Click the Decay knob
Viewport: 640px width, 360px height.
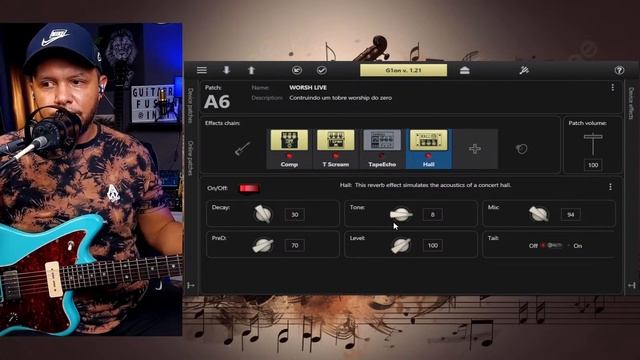[263, 214]
